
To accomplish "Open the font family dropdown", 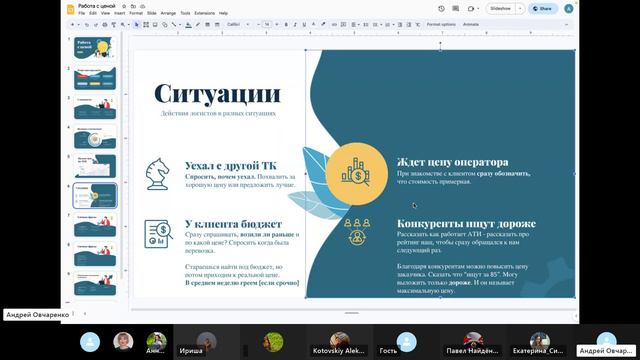I will (x=238, y=24).
